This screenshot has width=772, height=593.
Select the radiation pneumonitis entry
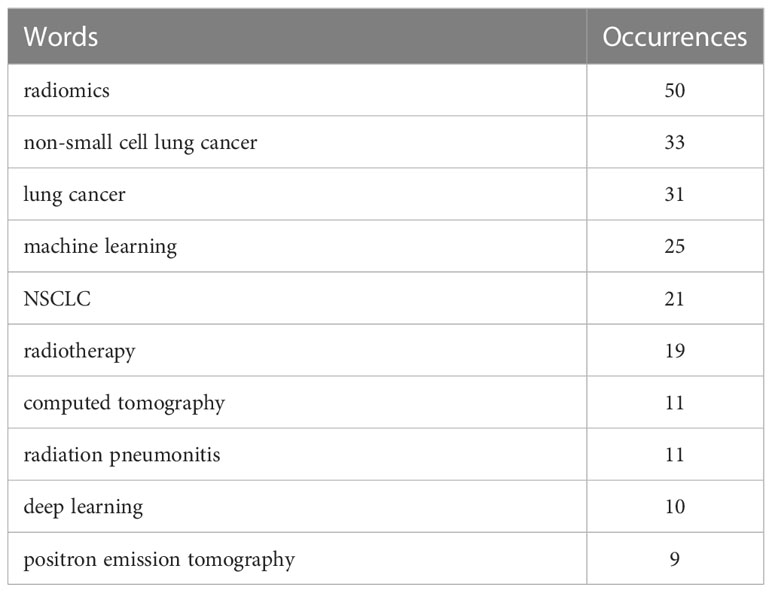pos(122,455)
